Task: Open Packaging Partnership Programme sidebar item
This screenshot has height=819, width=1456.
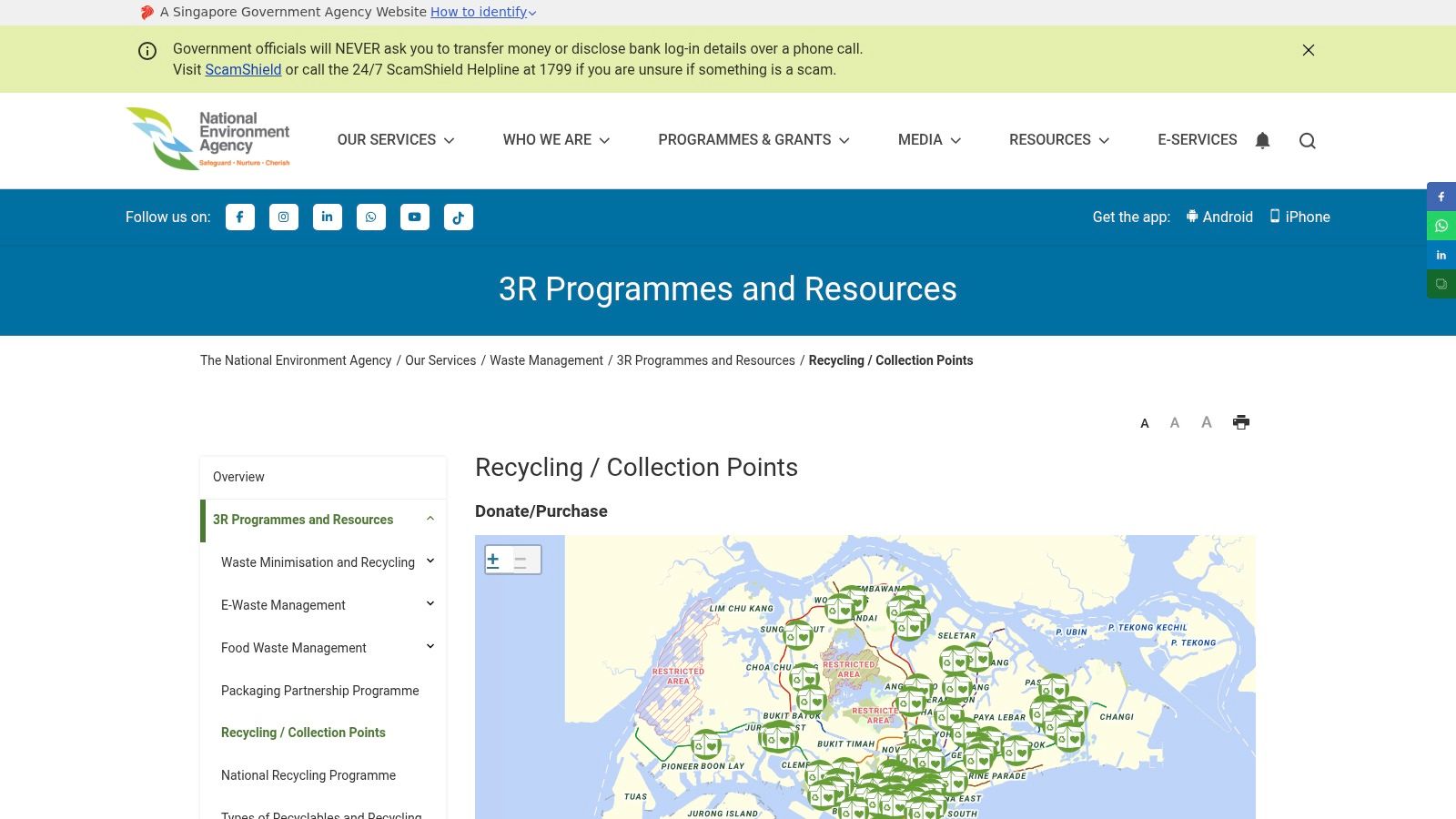Action: (320, 691)
